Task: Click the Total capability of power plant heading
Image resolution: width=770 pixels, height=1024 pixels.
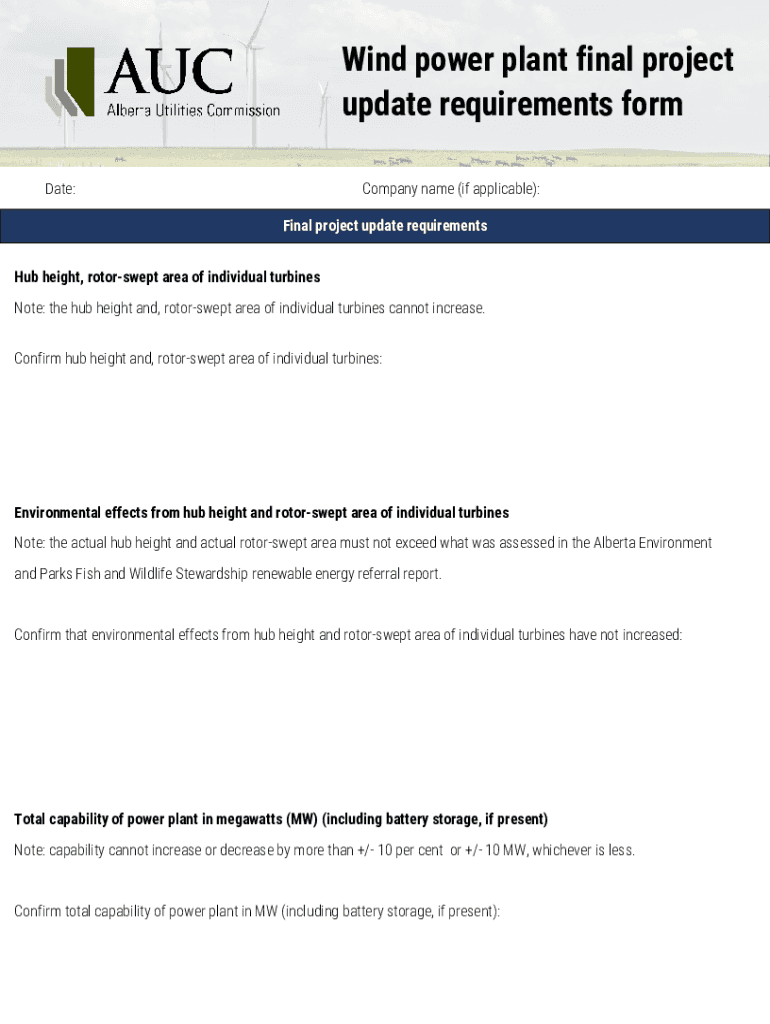Action: coord(281,820)
